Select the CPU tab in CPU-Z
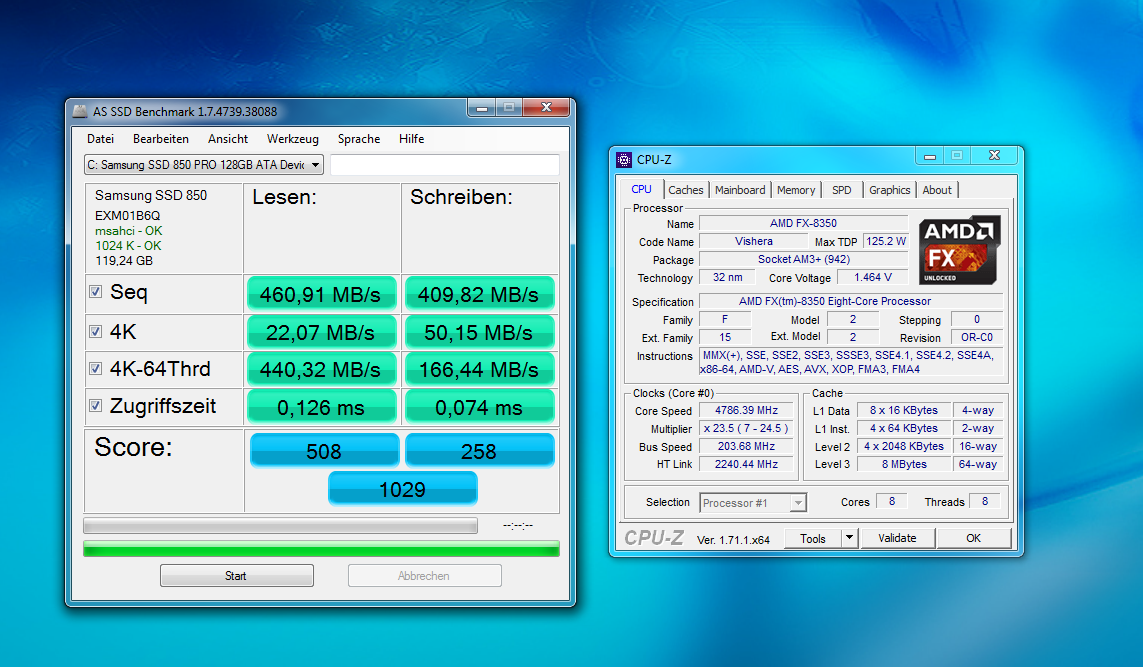This screenshot has height=667, width=1143. tap(641, 189)
